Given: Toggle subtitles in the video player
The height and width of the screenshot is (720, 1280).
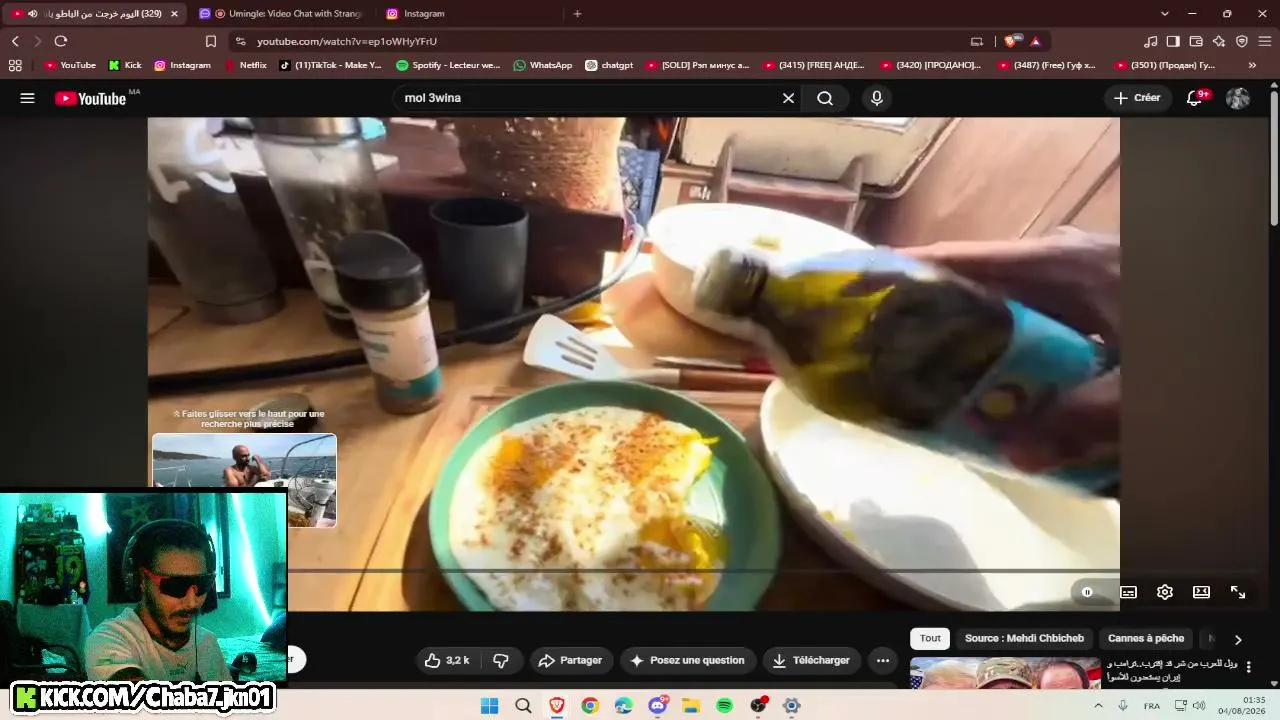Looking at the screenshot, I should (1128, 592).
